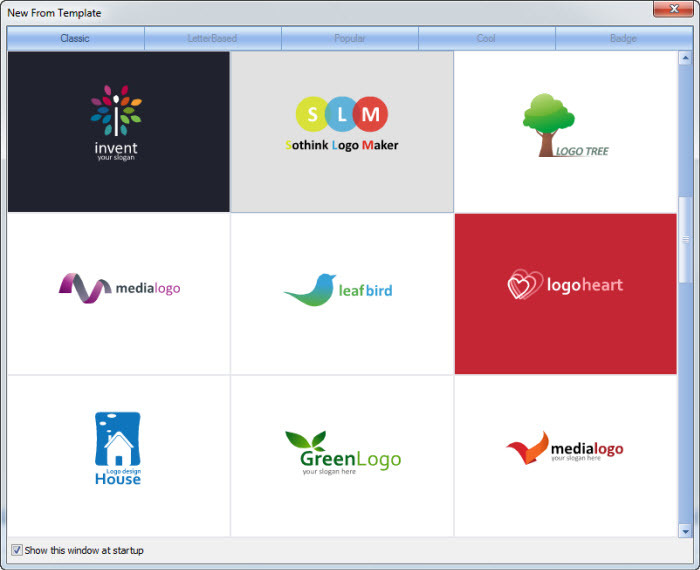
Task: Click the scrollbar up arrow
Action: coord(685,58)
